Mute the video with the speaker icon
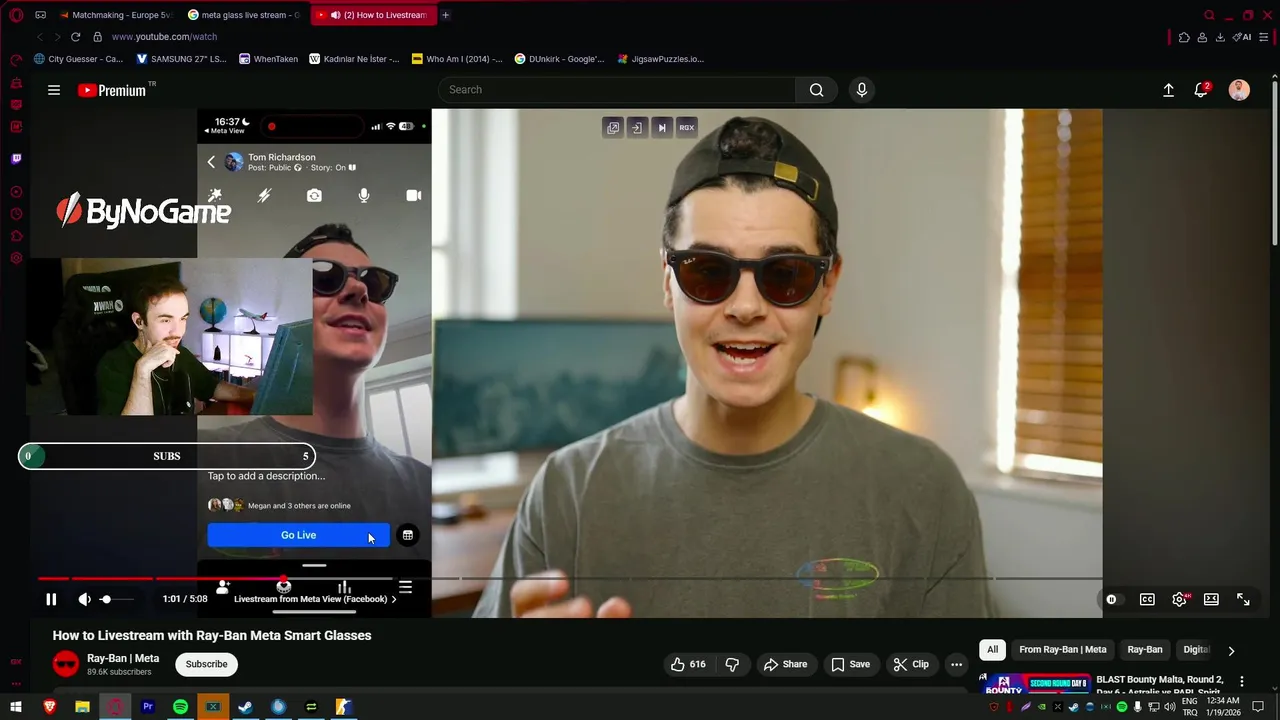1280x720 pixels. [84, 599]
